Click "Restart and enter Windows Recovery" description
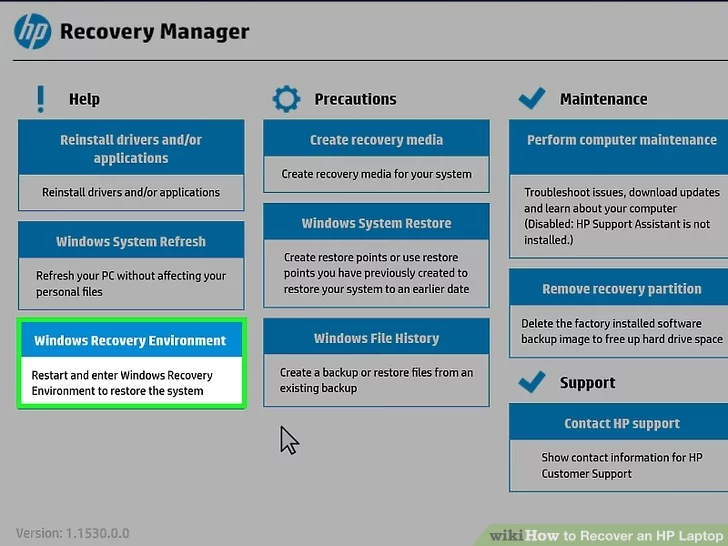Viewport: 728px width, 546px height. [x=122, y=383]
